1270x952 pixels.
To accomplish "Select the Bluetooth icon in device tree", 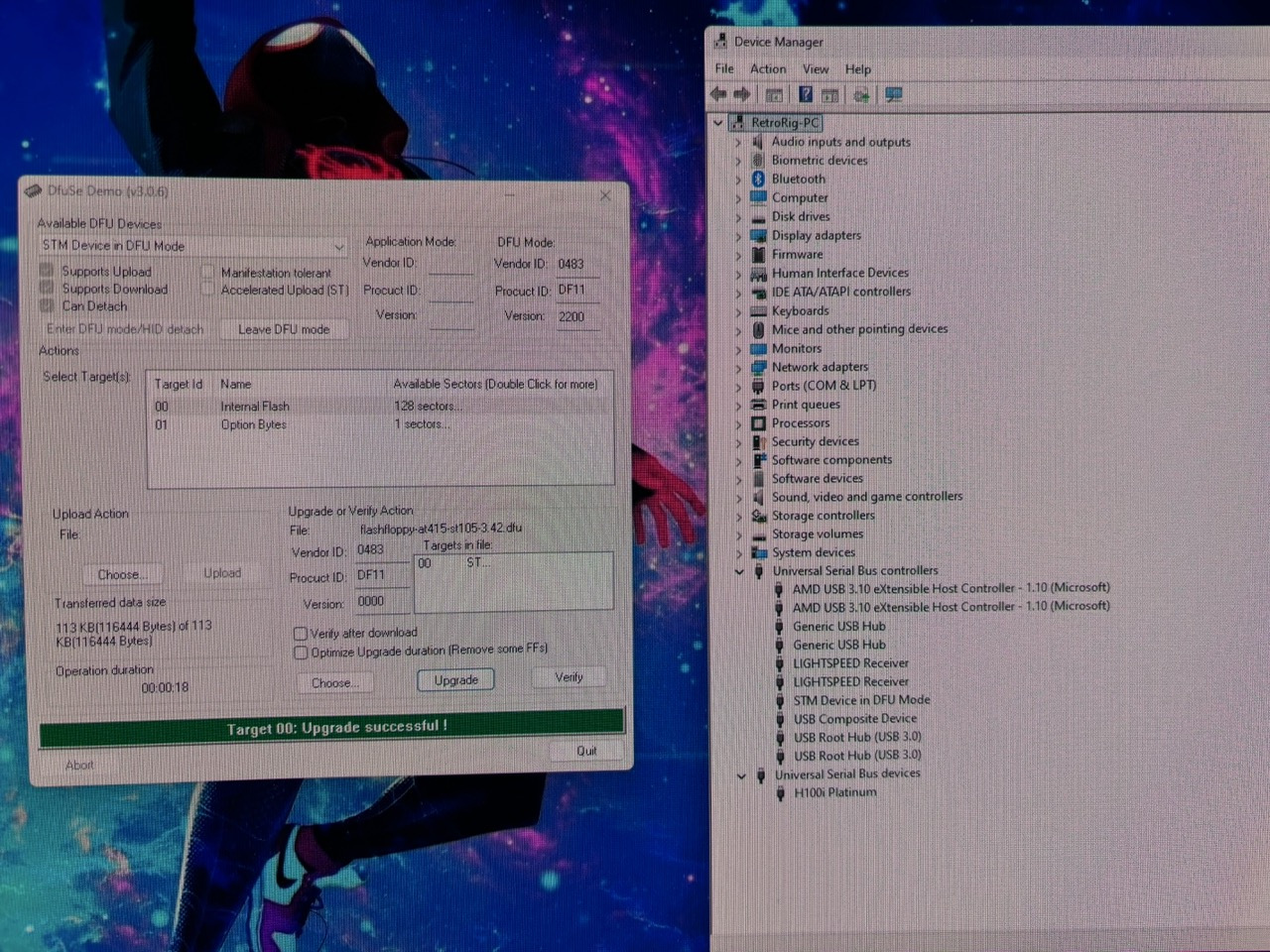I will point(759,179).
